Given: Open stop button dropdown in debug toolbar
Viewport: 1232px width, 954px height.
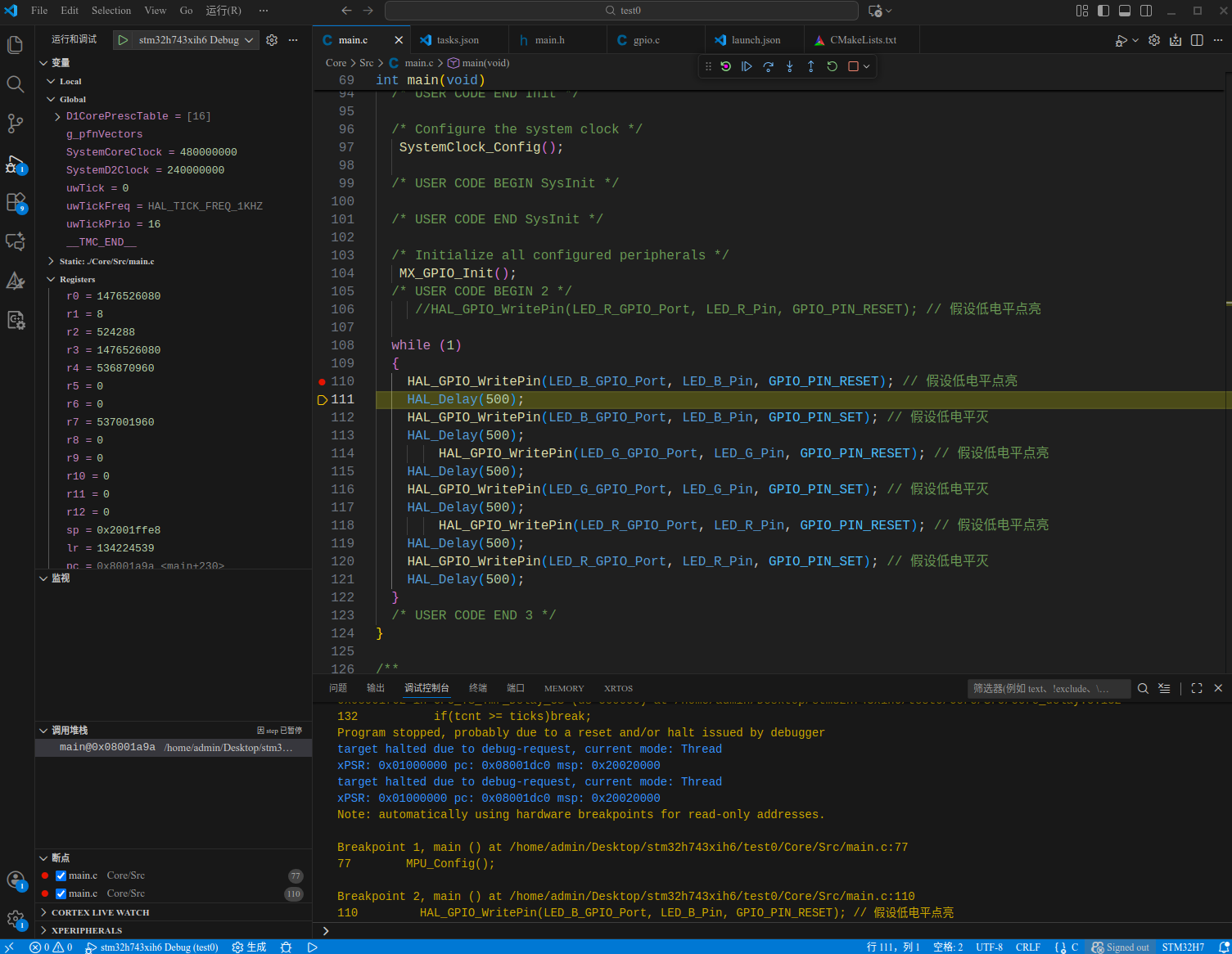Looking at the screenshot, I should pyautogui.click(x=866, y=66).
